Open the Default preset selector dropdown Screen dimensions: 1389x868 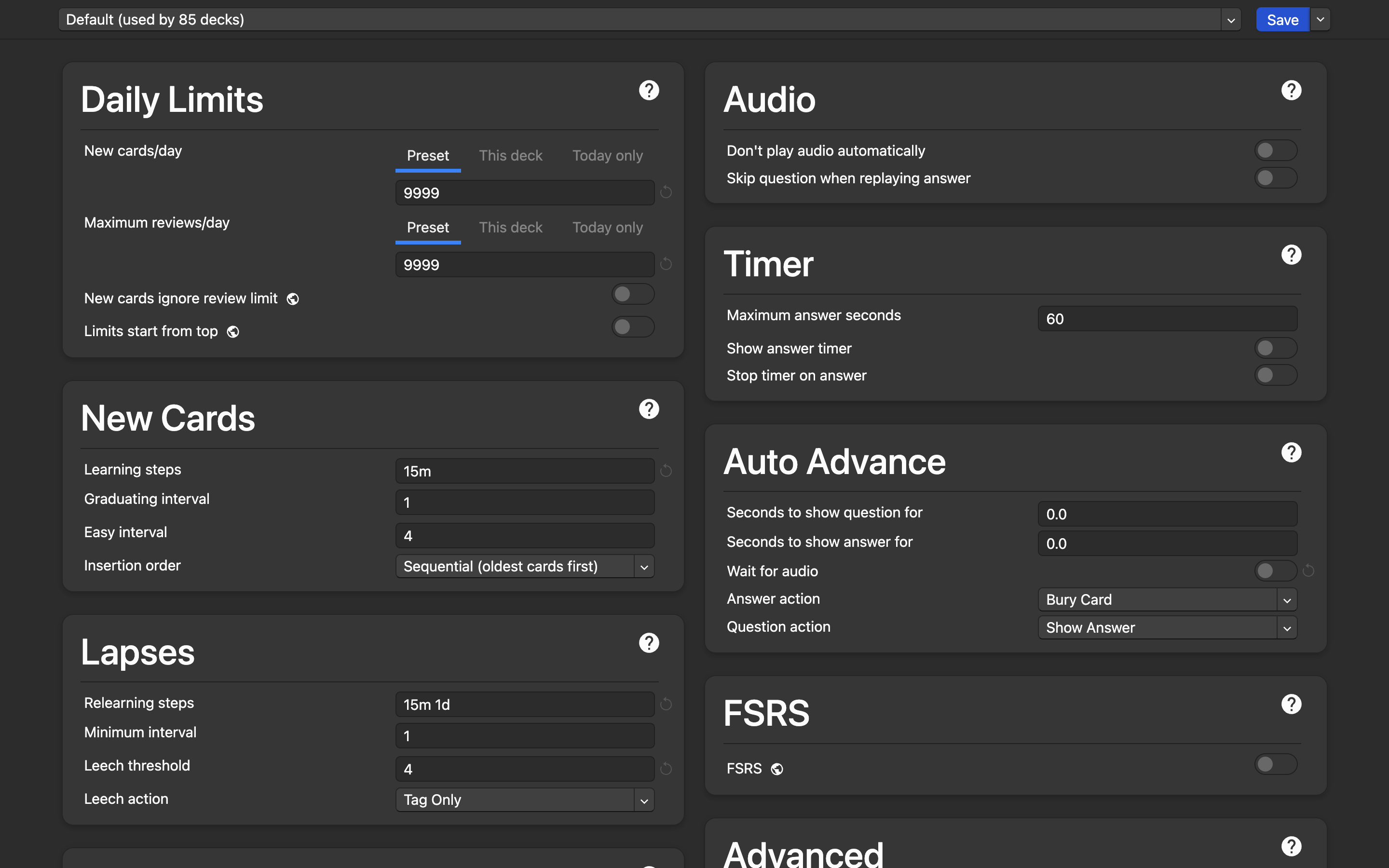[x=649, y=19]
